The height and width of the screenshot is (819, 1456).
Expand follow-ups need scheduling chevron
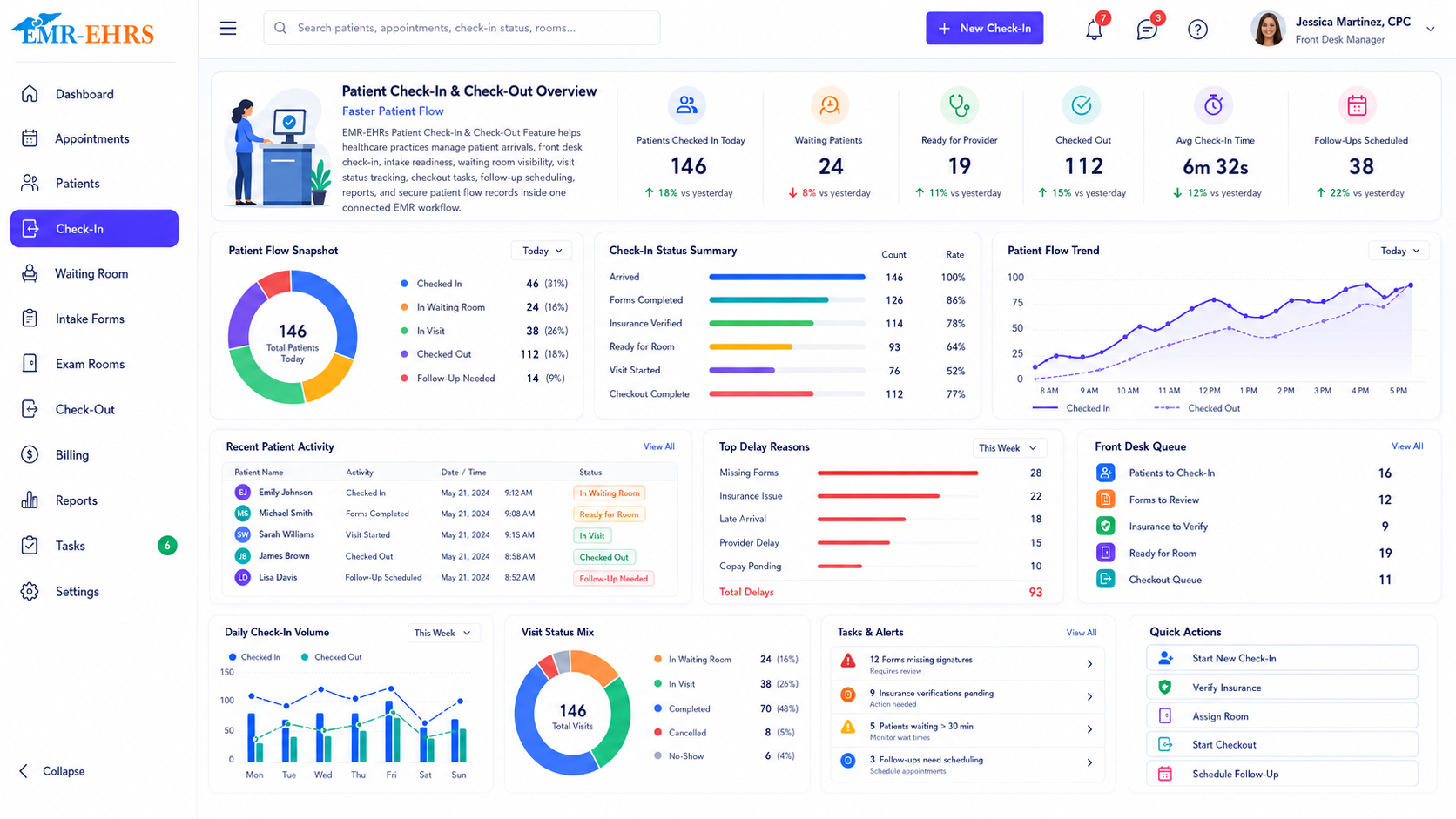pos(1089,762)
